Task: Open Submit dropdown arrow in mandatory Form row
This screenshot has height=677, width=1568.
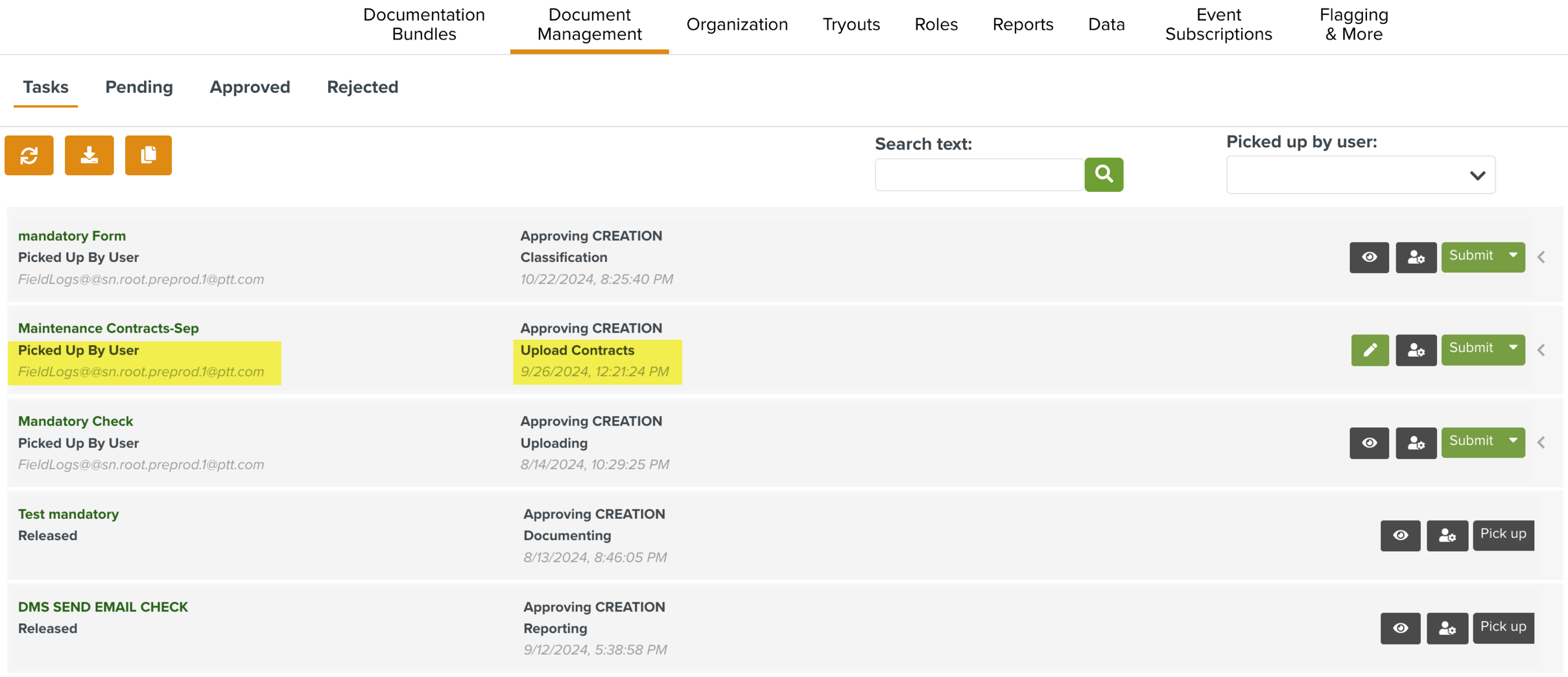Action: (1513, 256)
